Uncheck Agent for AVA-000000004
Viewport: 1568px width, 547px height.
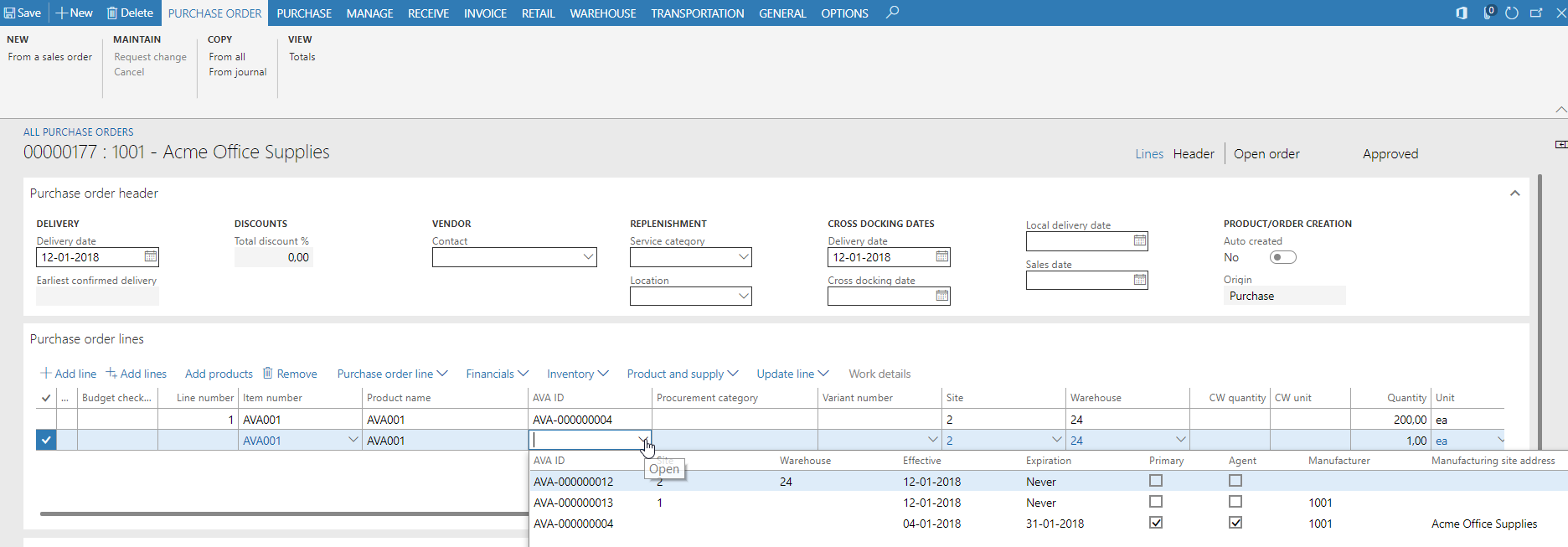pos(1235,523)
